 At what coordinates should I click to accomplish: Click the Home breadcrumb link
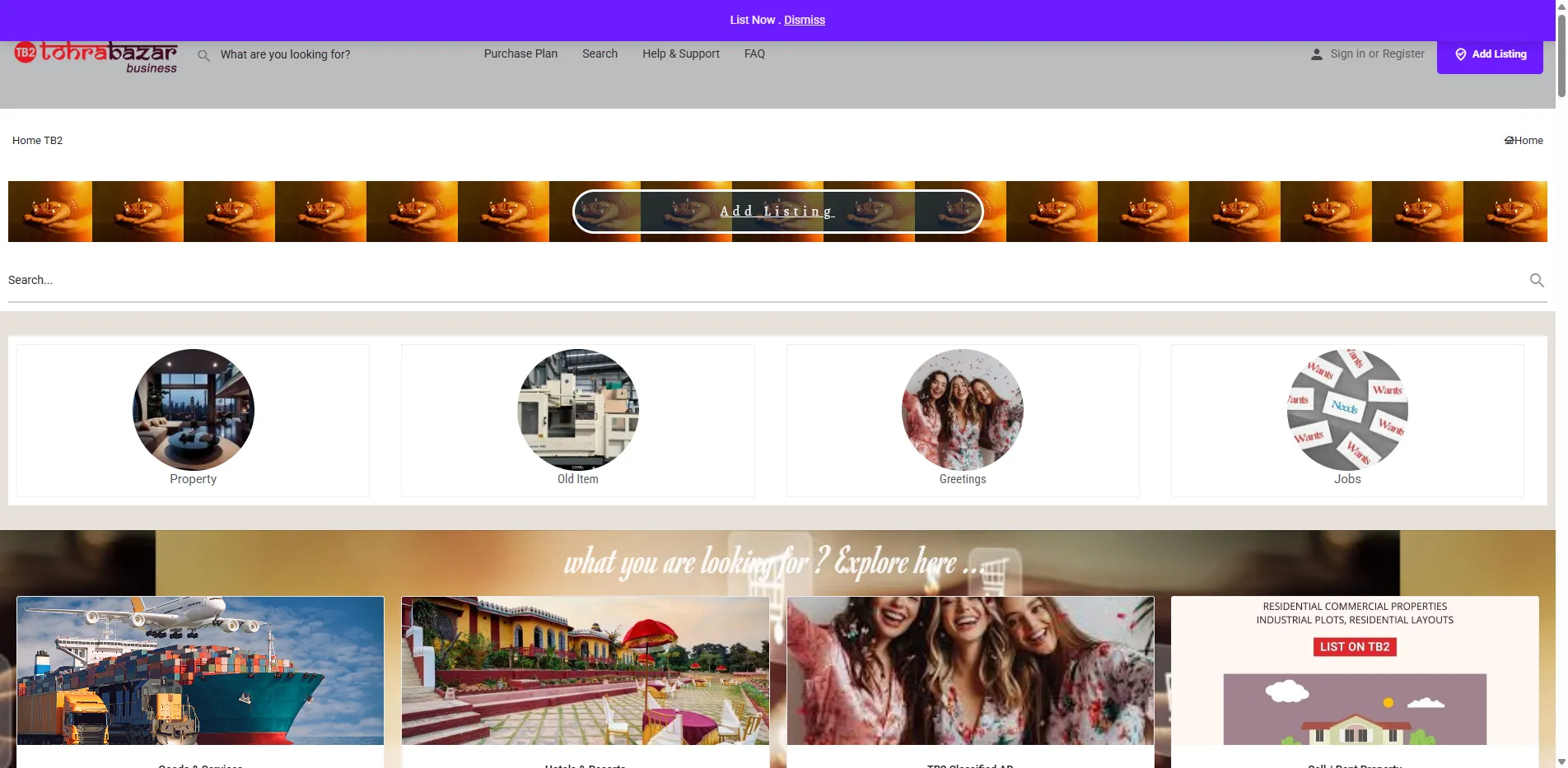[1524, 141]
